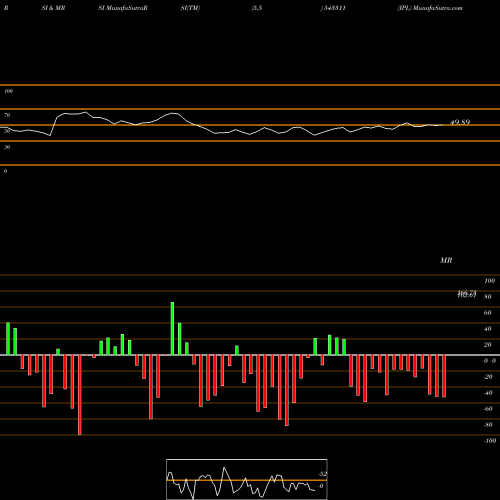Click the RSI value label 49.89

(460, 122)
